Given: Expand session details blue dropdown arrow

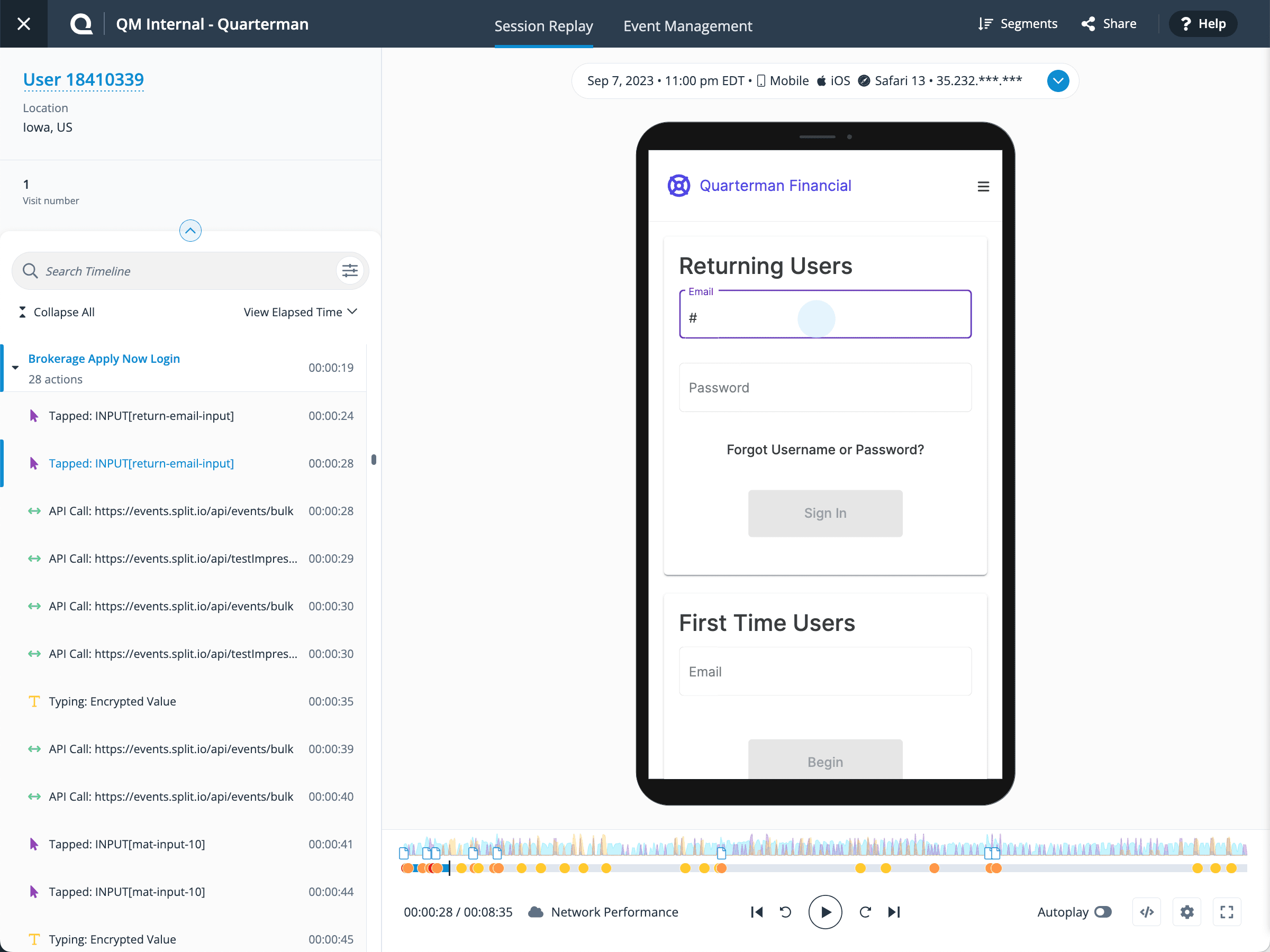Looking at the screenshot, I should pyautogui.click(x=1058, y=81).
